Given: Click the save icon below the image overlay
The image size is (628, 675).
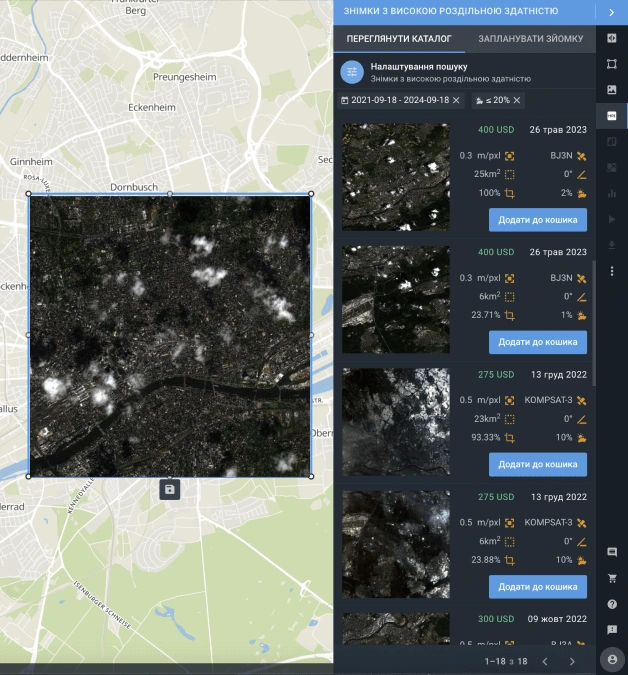Looking at the screenshot, I should [x=170, y=489].
